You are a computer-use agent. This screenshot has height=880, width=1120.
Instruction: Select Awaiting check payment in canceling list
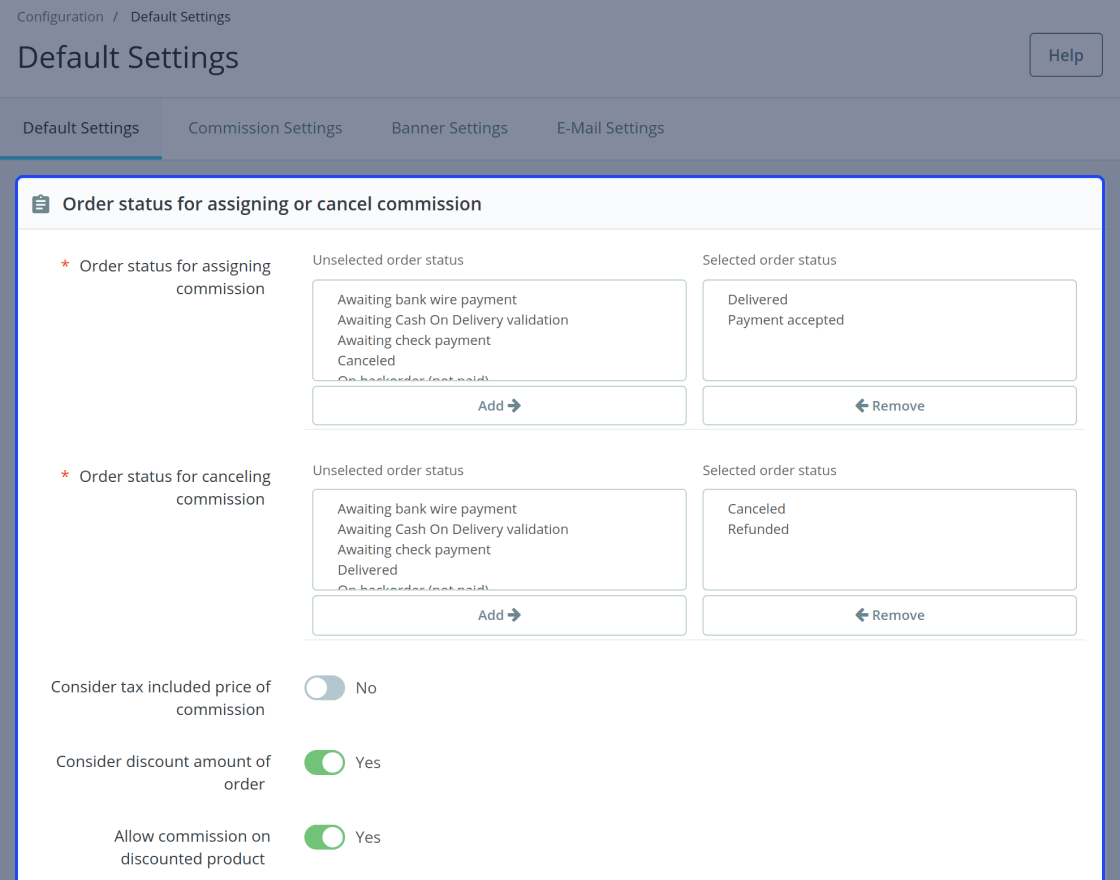point(414,549)
